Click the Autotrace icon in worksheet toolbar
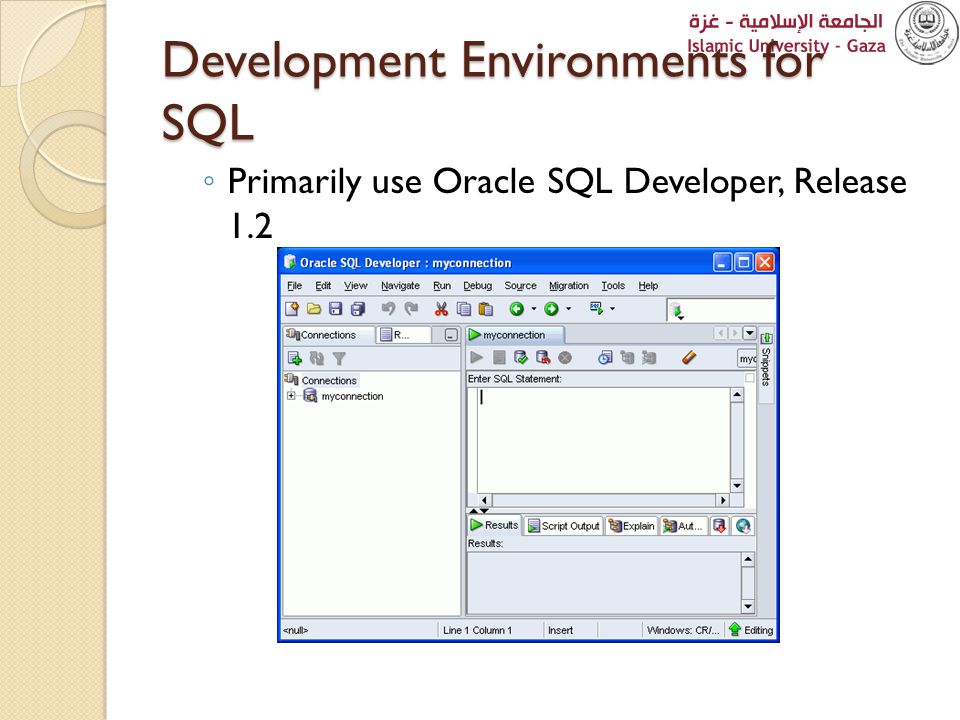 pos(649,358)
